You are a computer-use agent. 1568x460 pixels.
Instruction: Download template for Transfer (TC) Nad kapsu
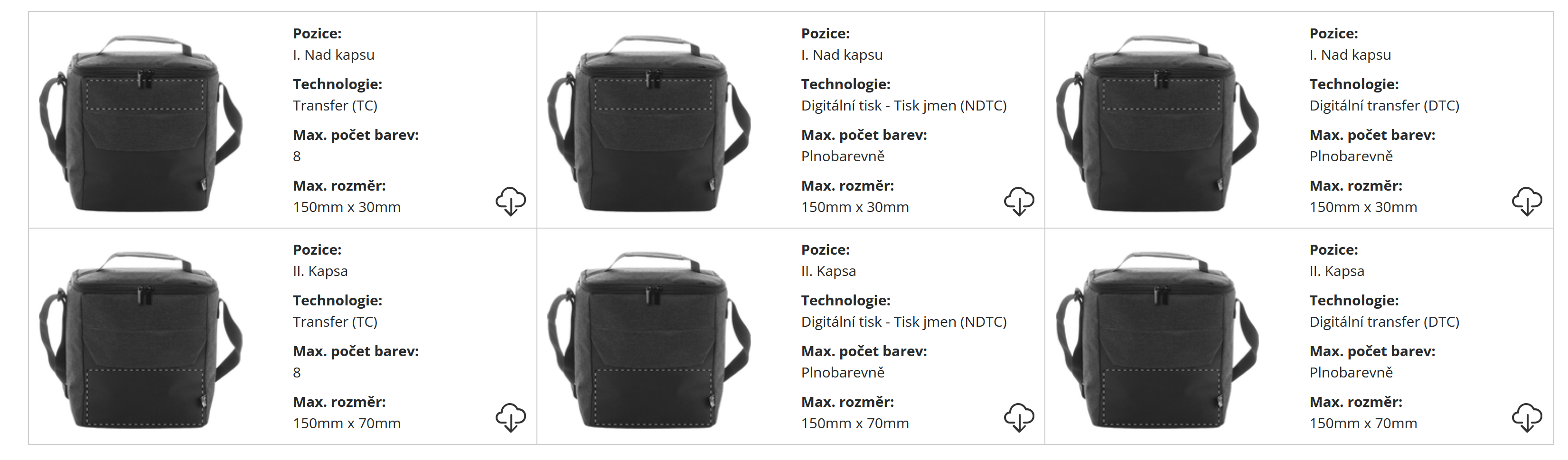coord(510,201)
